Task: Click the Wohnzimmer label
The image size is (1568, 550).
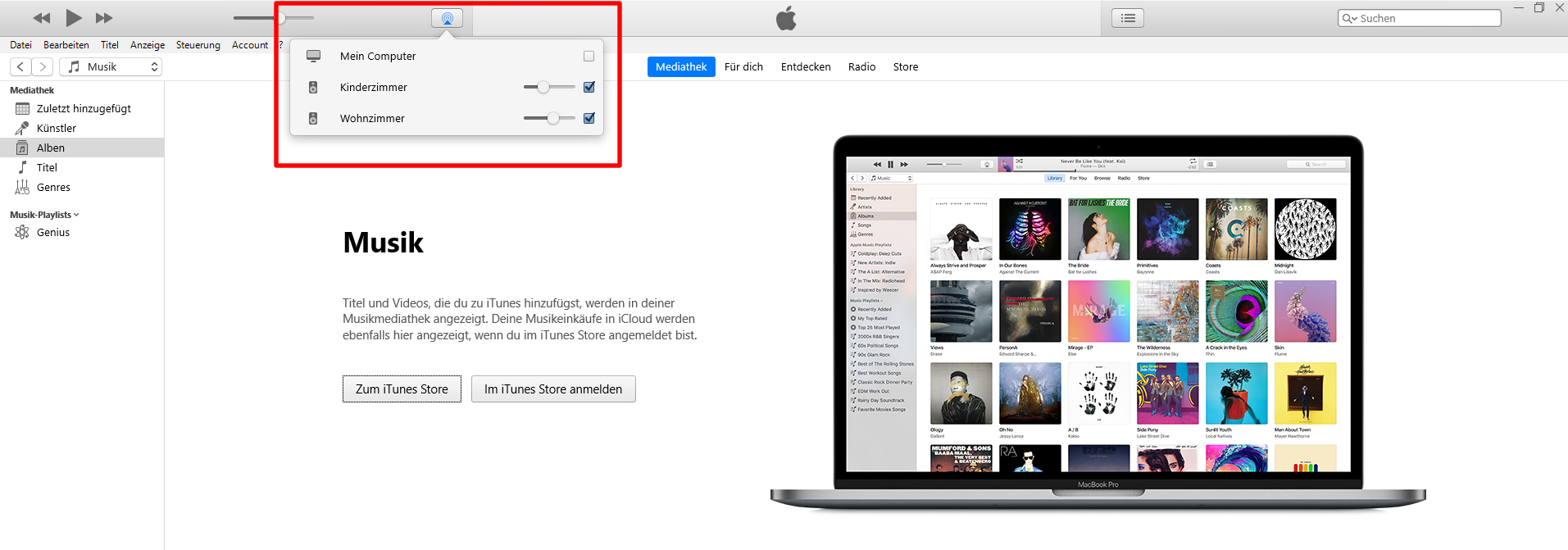Action: [x=372, y=118]
